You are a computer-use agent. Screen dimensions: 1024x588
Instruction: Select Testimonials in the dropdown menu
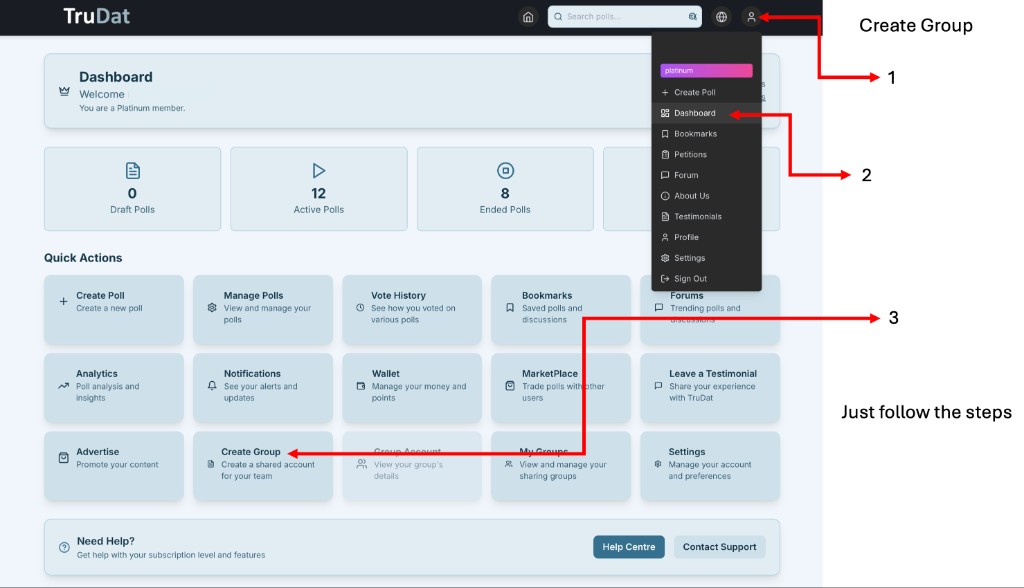(x=707, y=216)
